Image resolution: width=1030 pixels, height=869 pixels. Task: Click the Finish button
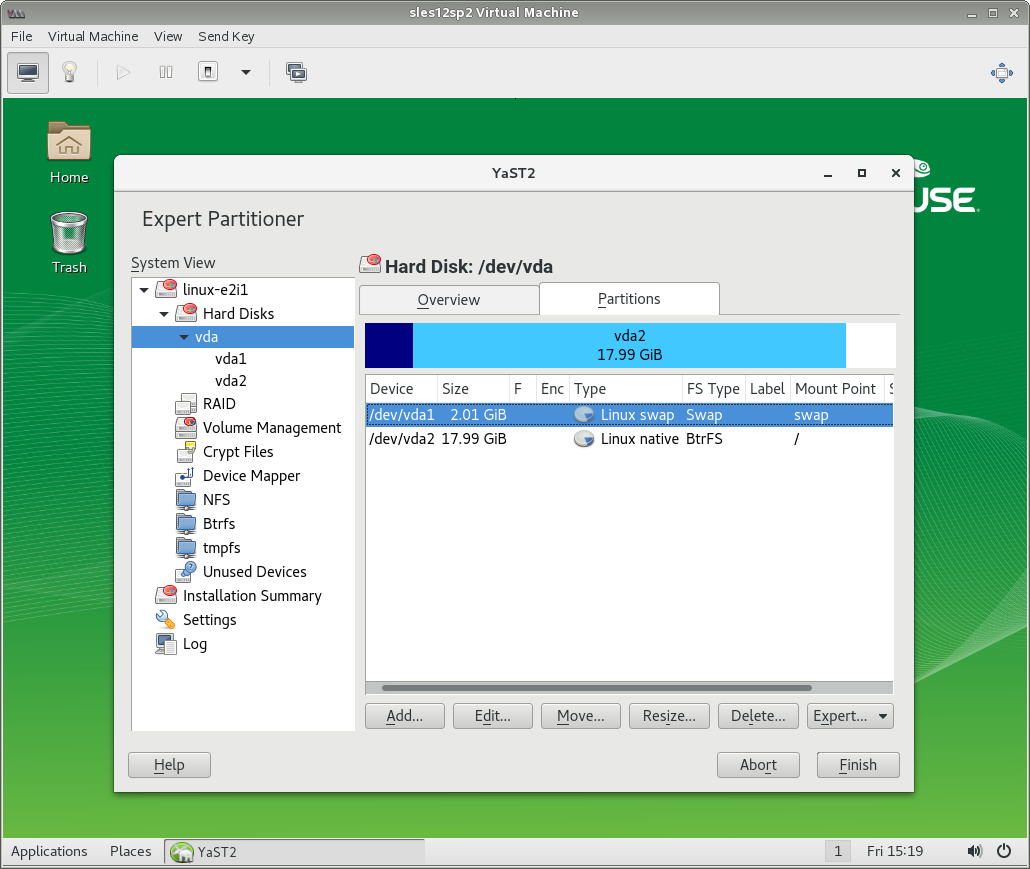click(x=857, y=765)
